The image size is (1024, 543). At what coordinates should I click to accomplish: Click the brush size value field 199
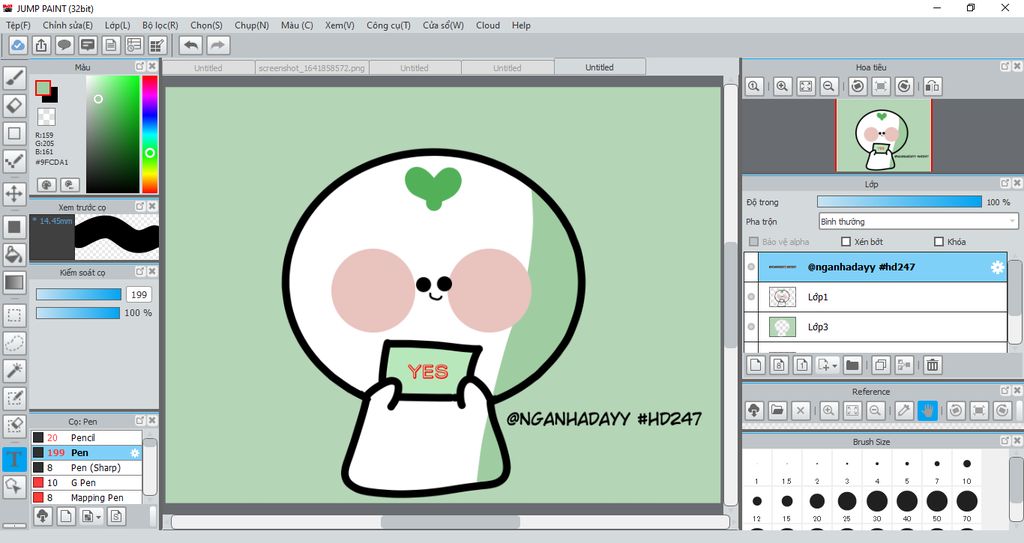tap(138, 295)
